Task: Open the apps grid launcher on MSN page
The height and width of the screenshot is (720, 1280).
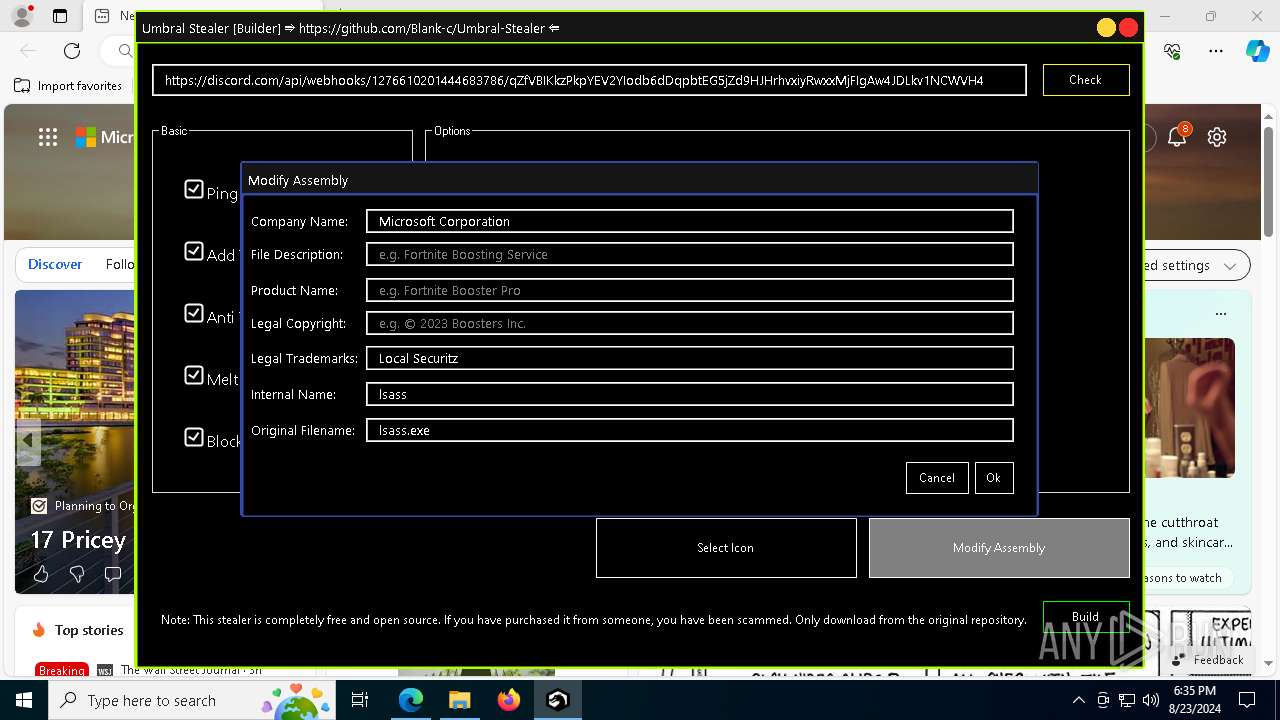Action: pos(48,137)
